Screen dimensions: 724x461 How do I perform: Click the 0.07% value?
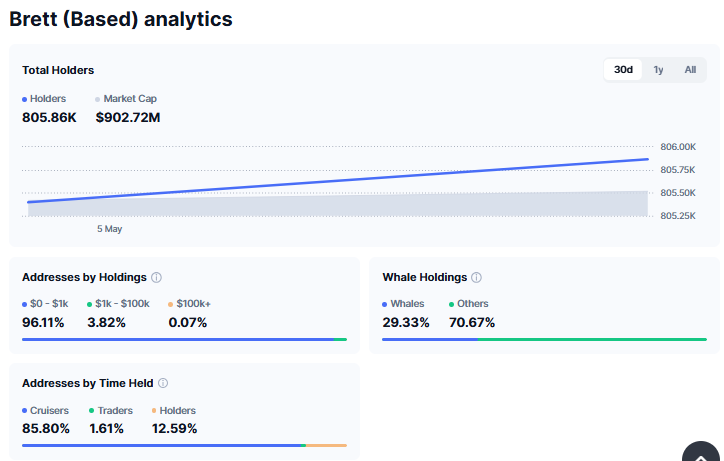(x=187, y=322)
